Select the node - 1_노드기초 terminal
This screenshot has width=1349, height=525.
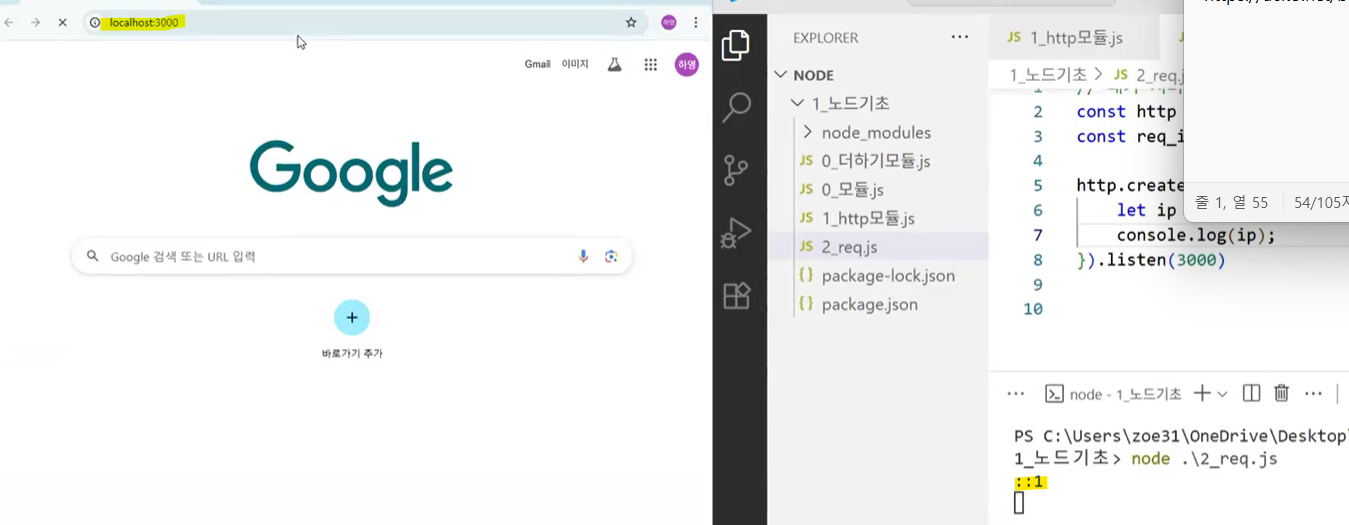(x=1113, y=394)
